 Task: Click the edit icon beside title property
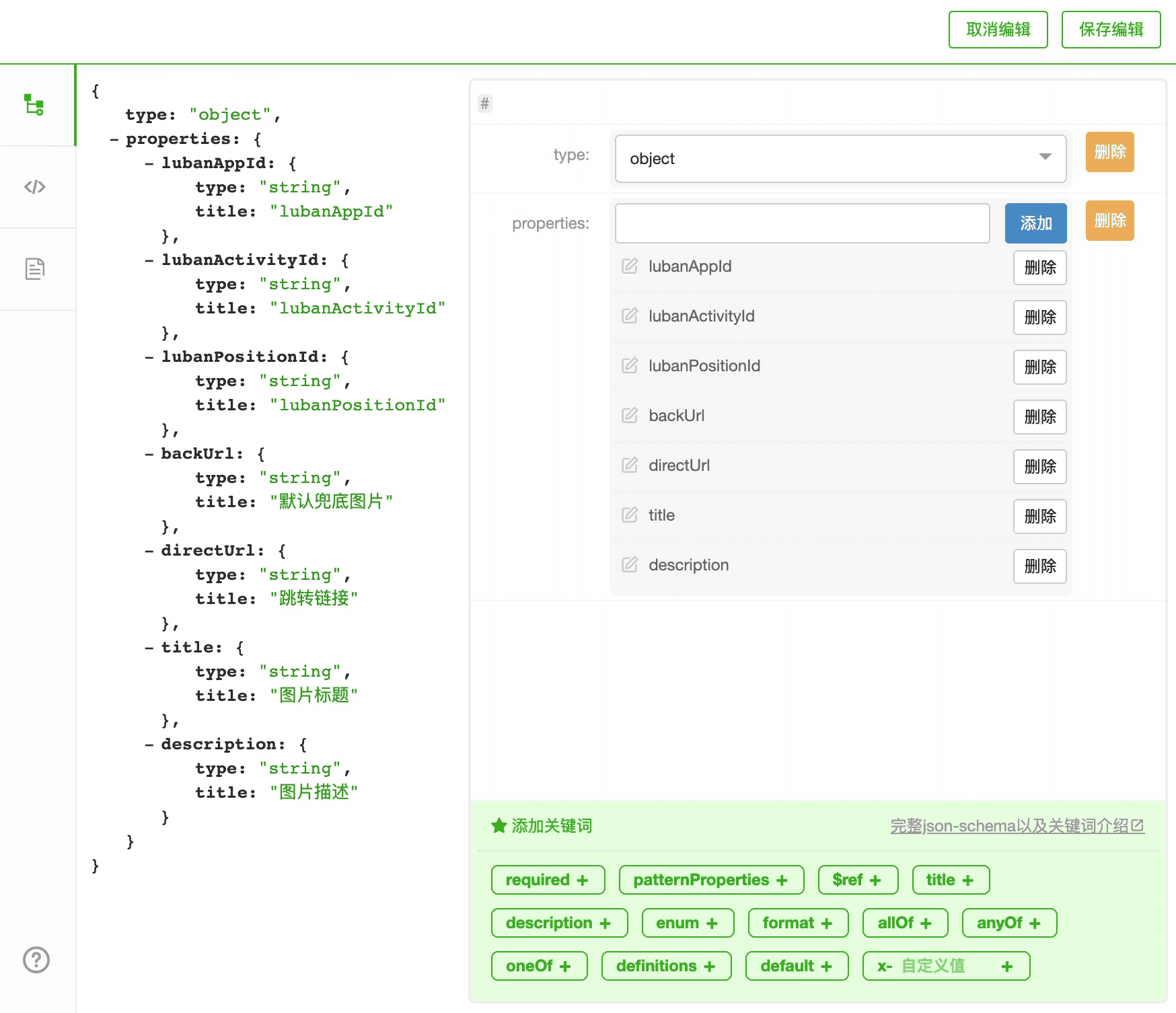pyautogui.click(x=630, y=515)
